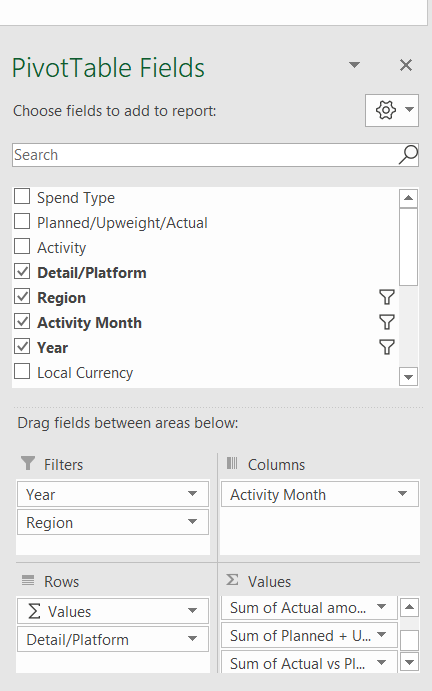This screenshot has height=691, width=432.
Task: Open the Activity Month dropdown in Columns
Action: click(402, 494)
